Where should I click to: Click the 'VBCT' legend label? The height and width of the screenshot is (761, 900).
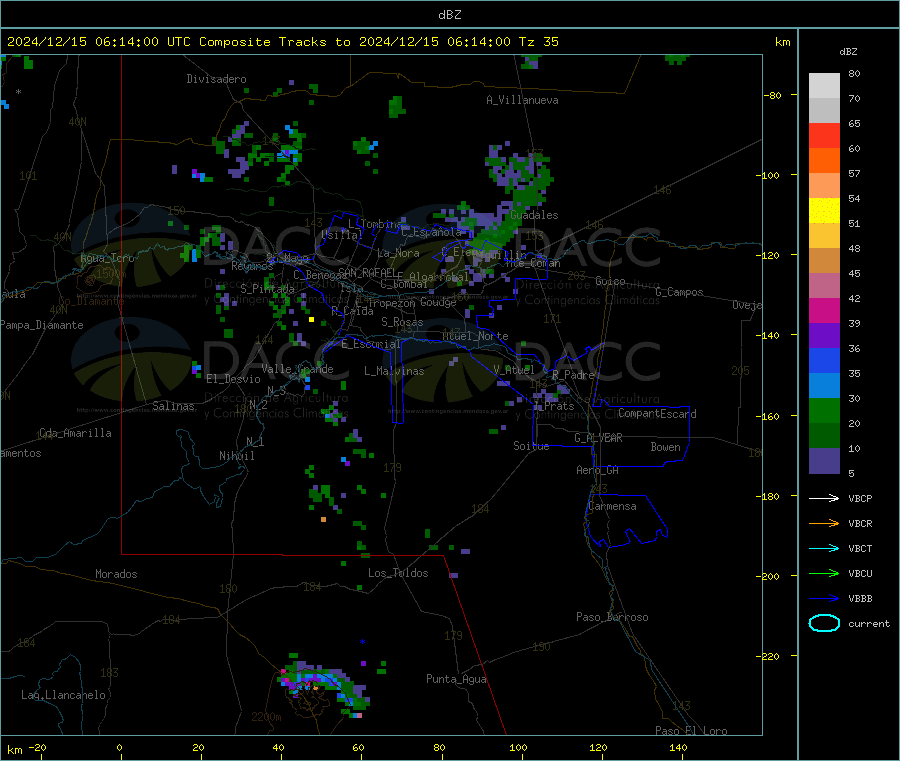tap(860, 549)
